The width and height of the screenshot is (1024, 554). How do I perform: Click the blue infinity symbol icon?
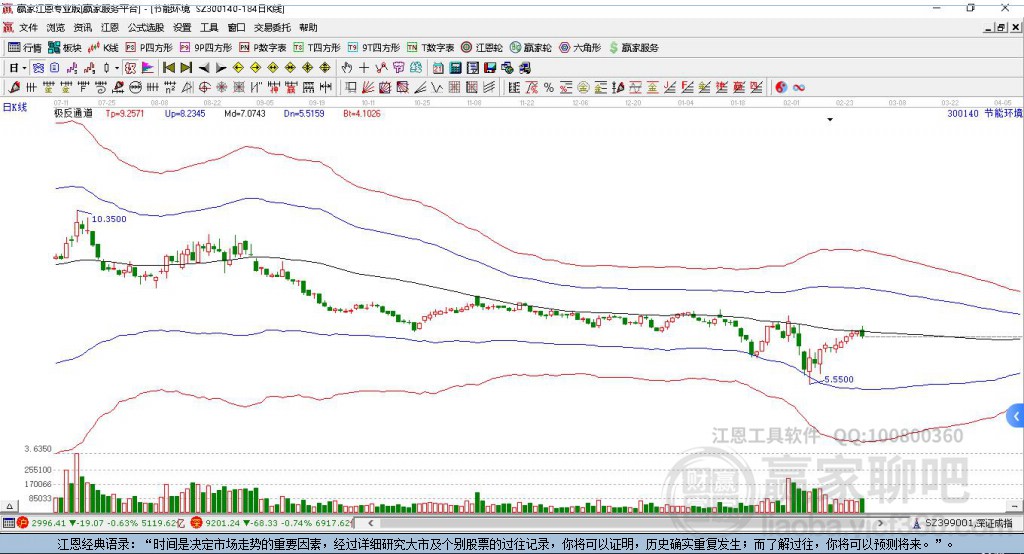pos(799,88)
